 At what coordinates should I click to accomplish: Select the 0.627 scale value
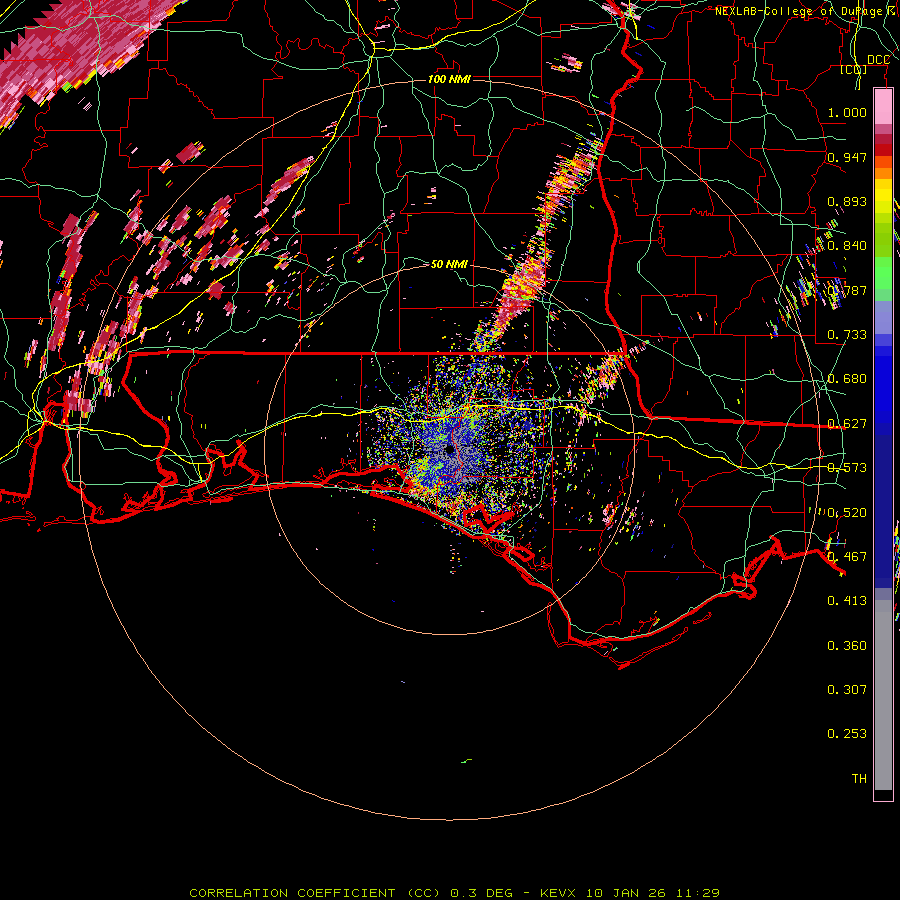click(847, 424)
